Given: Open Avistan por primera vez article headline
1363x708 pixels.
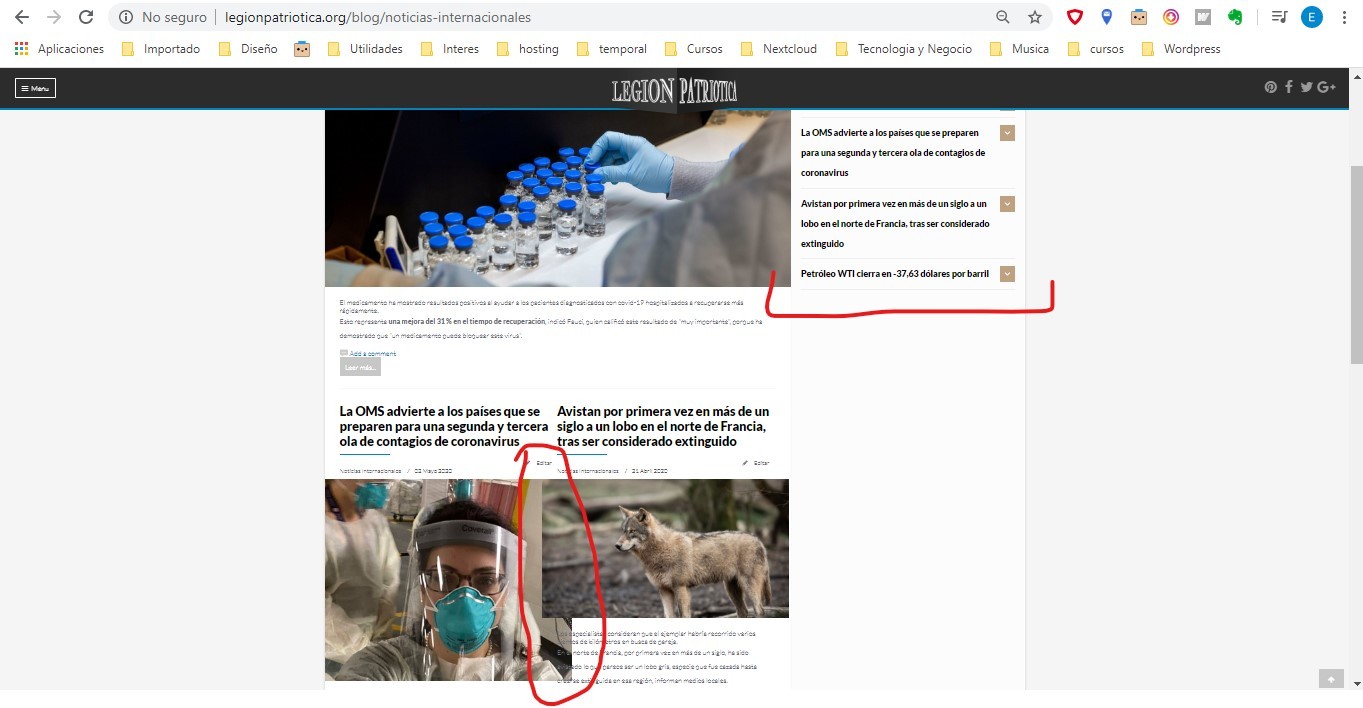Looking at the screenshot, I should [x=663, y=426].
